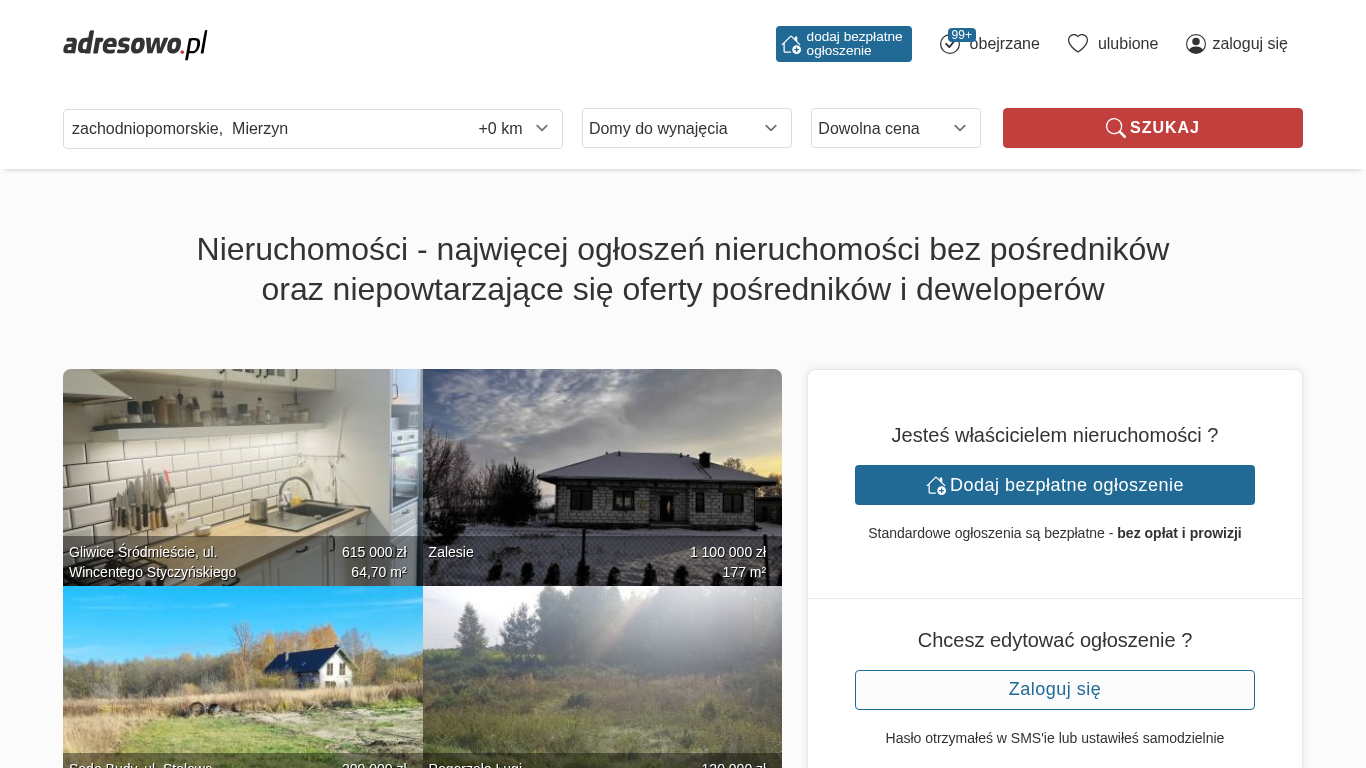The width and height of the screenshot is (1366, 768).
Task: Expand the +0 km distance dropdown
Action: [x=514, y=128]
